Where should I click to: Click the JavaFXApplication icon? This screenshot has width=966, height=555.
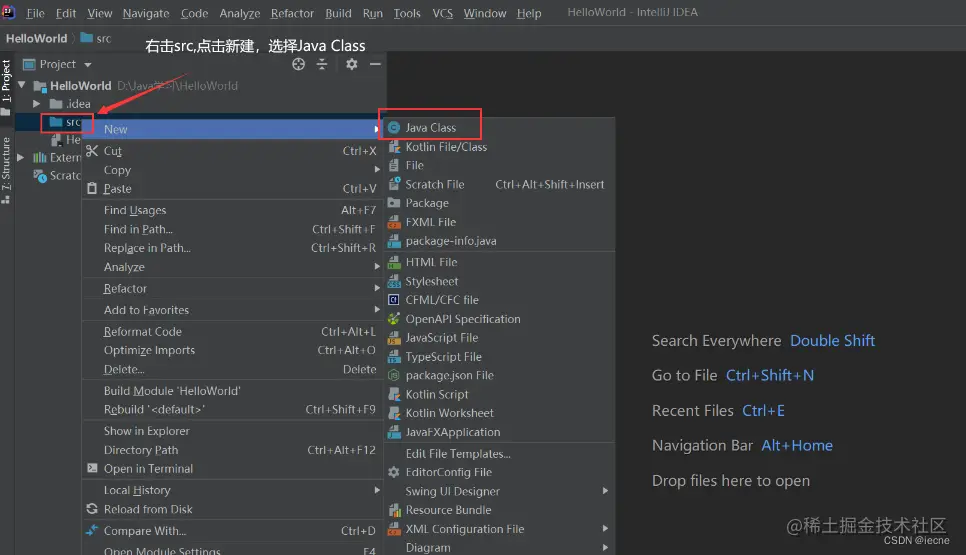point(394,432)
